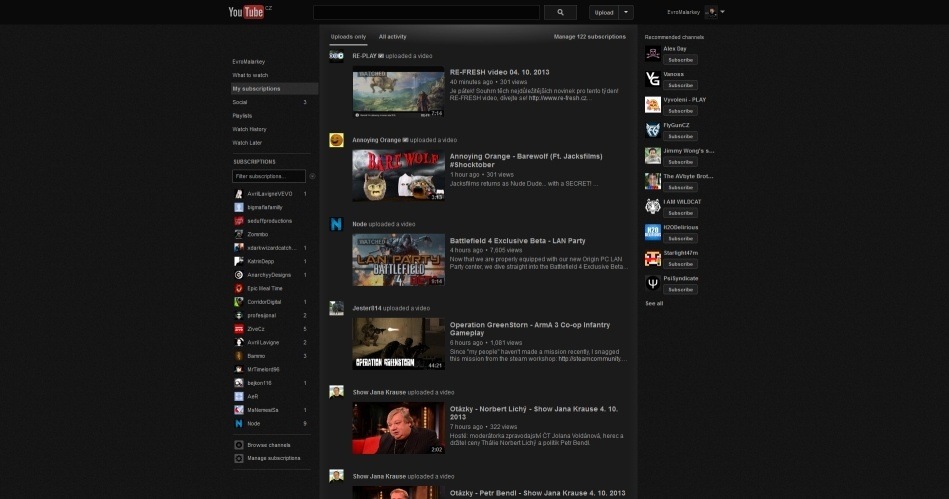Select the MrTimelord96 subscription entry
This screenshot has width=949, height=499.
(x=271, y=369)
